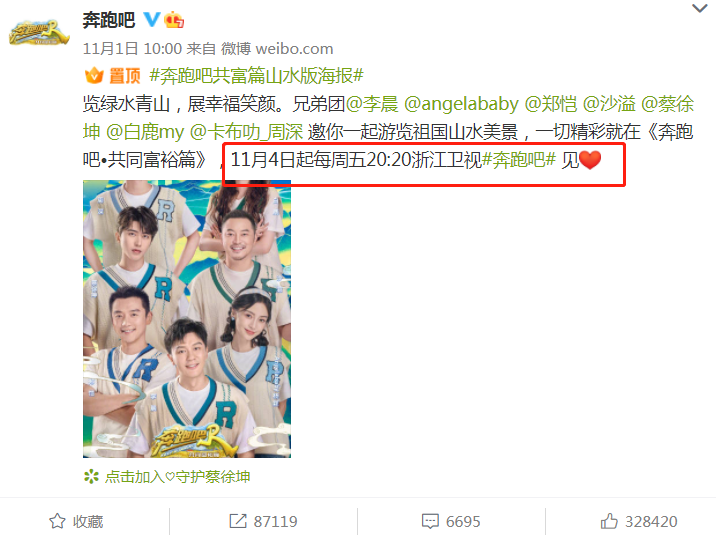Click the repost icon showing 87119
This screenshot has height=540, width=716.
click(237, 521)
